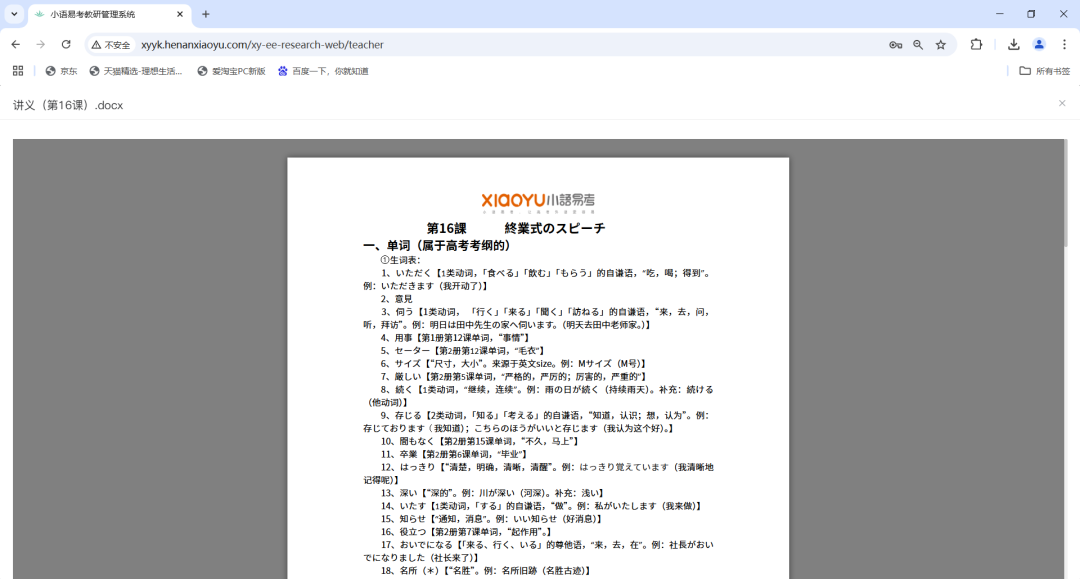This screenshot has height=579, width=1080.
Task: Bookmark this page with the star
Action: tap(941, 45)
